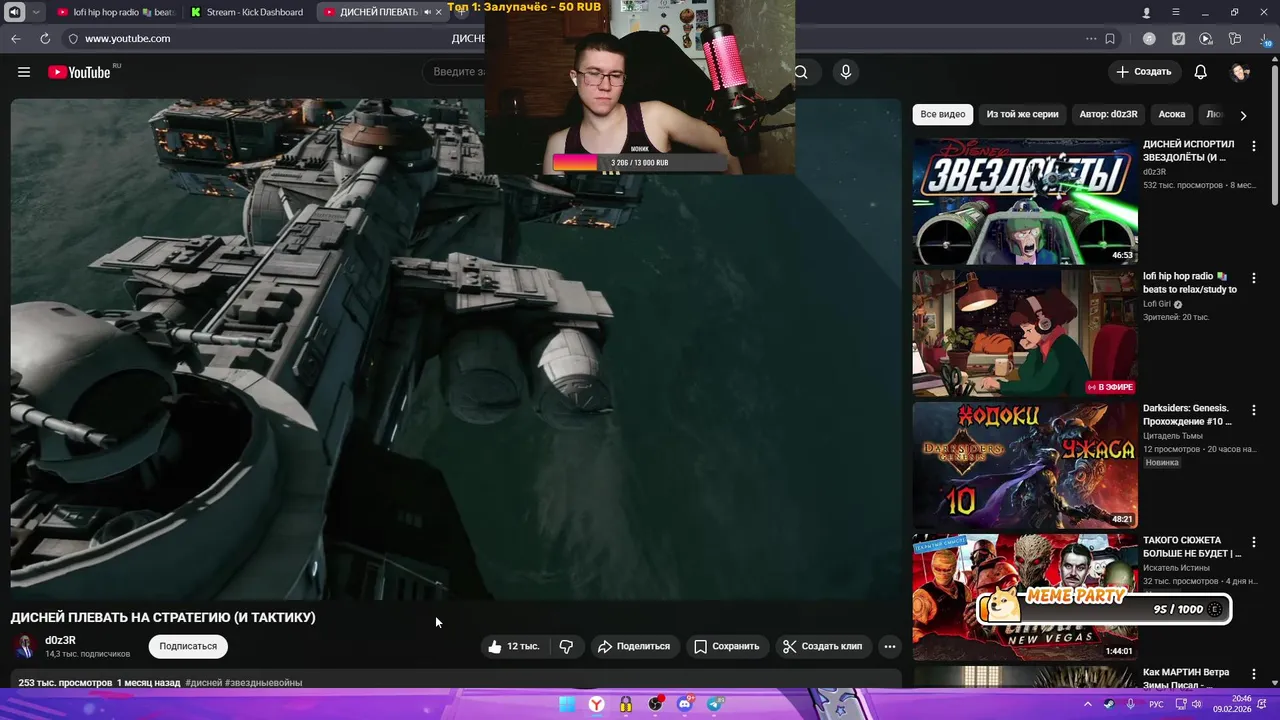Select the Асока chip

click(1172, 114)
